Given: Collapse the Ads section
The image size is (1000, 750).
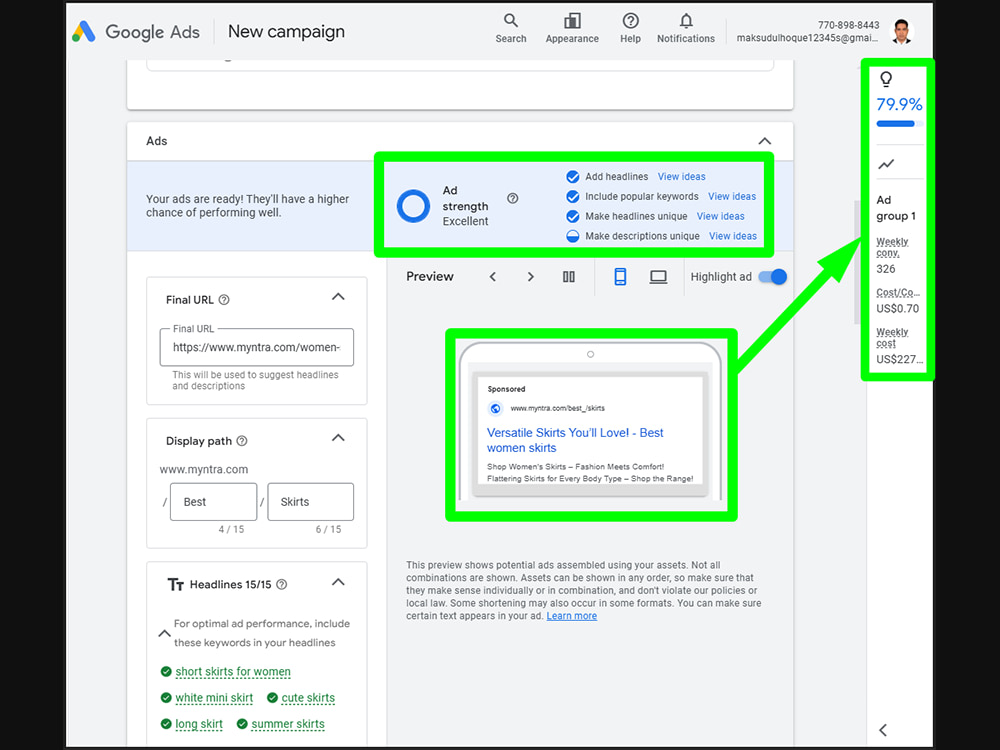Looking at the screenshot, I should point(765,141).
